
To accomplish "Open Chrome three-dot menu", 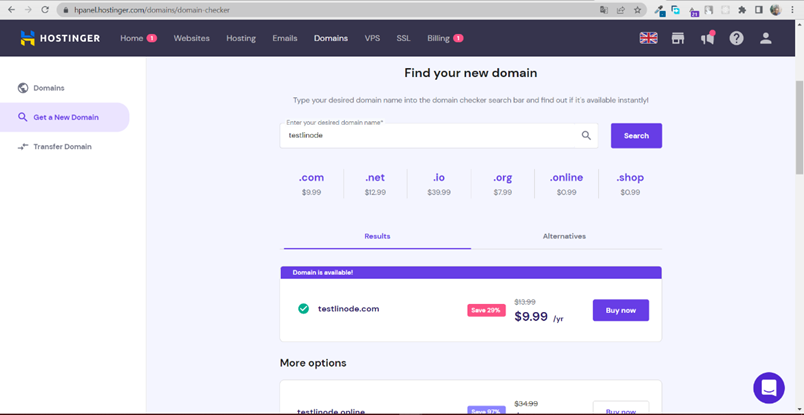I will click(792, 10).
